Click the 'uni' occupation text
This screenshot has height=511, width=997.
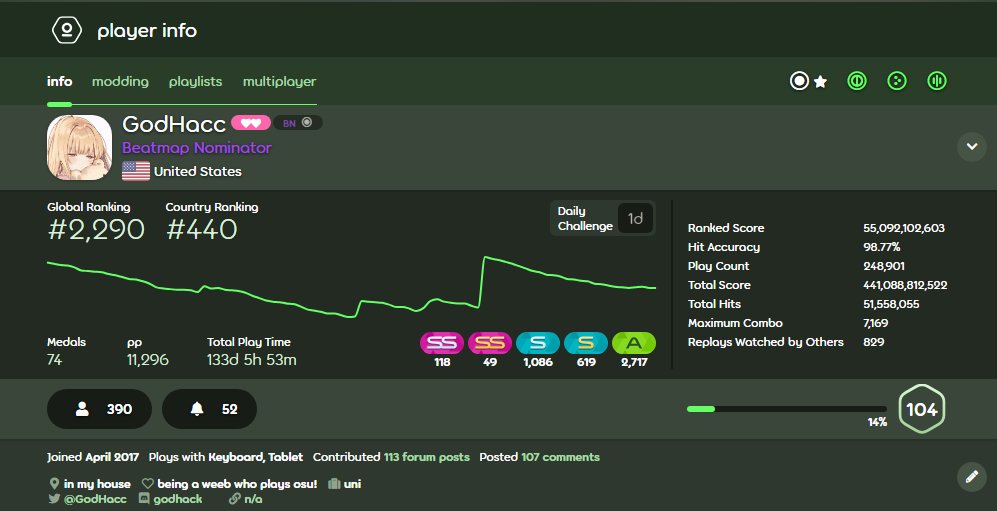click(352, 484)
